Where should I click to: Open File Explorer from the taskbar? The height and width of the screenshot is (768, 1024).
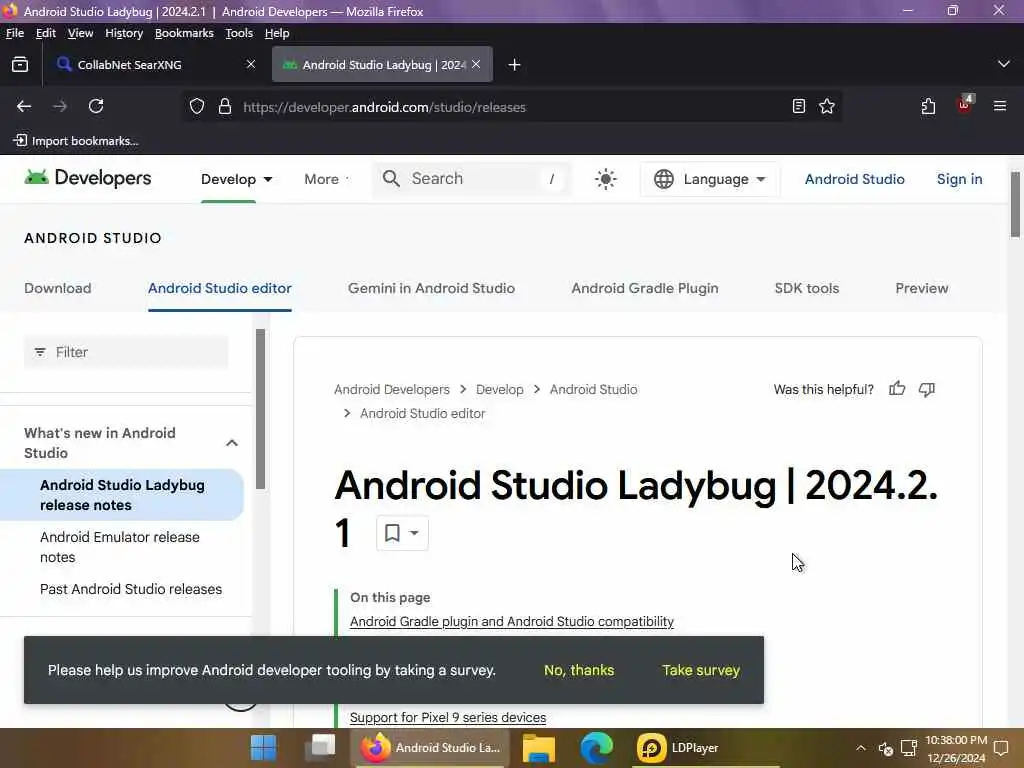click(539, 748)
